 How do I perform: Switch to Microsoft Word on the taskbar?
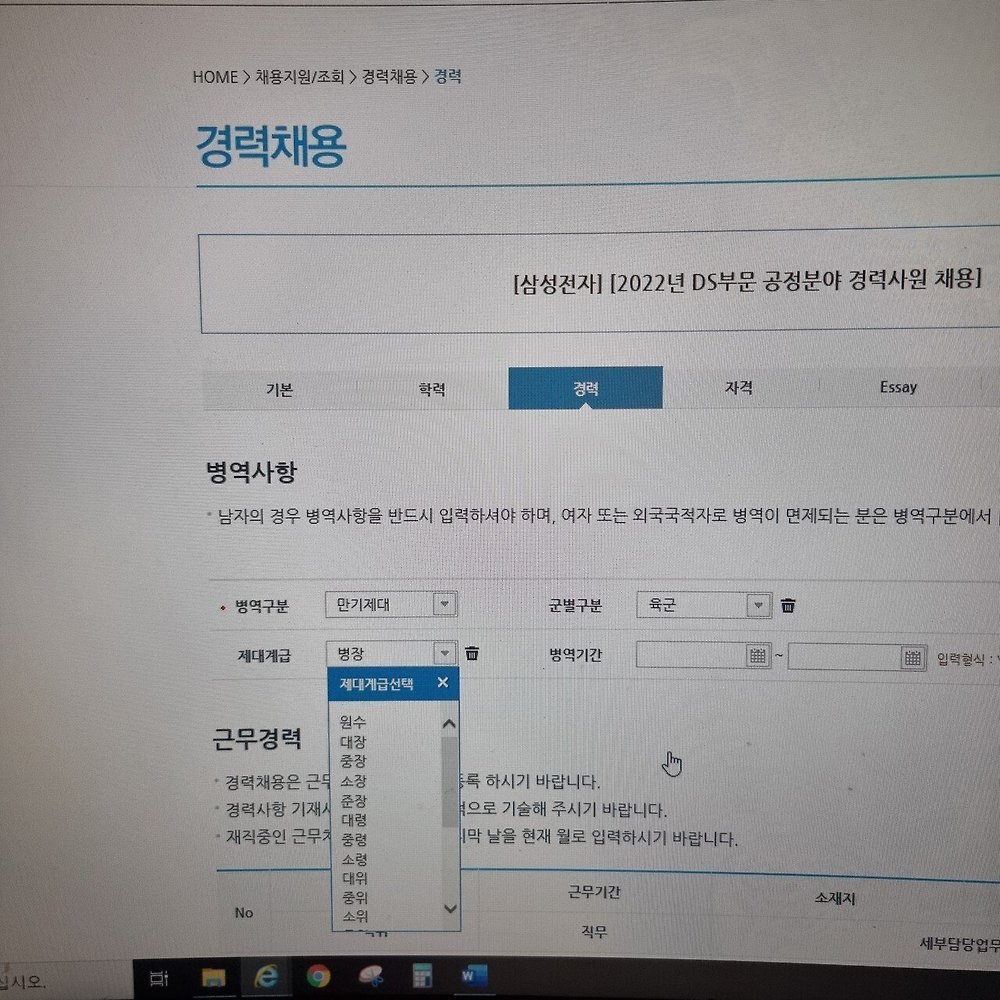click(x=474, y=975)
